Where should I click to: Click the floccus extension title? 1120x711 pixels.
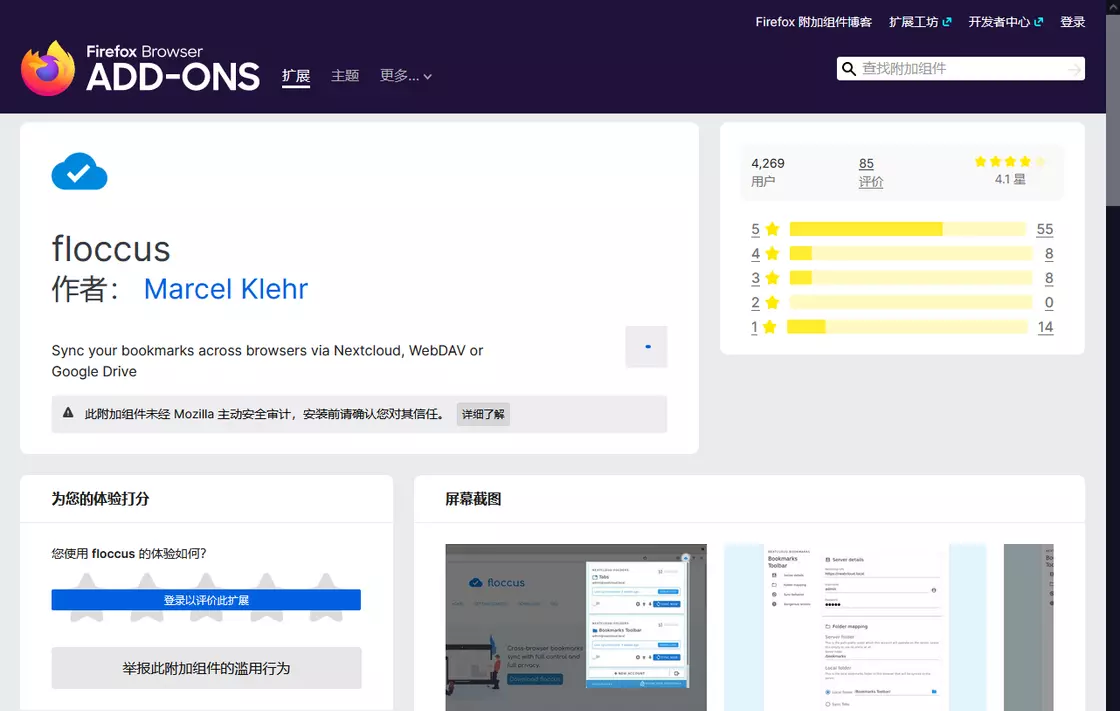[x=111, y=249]
